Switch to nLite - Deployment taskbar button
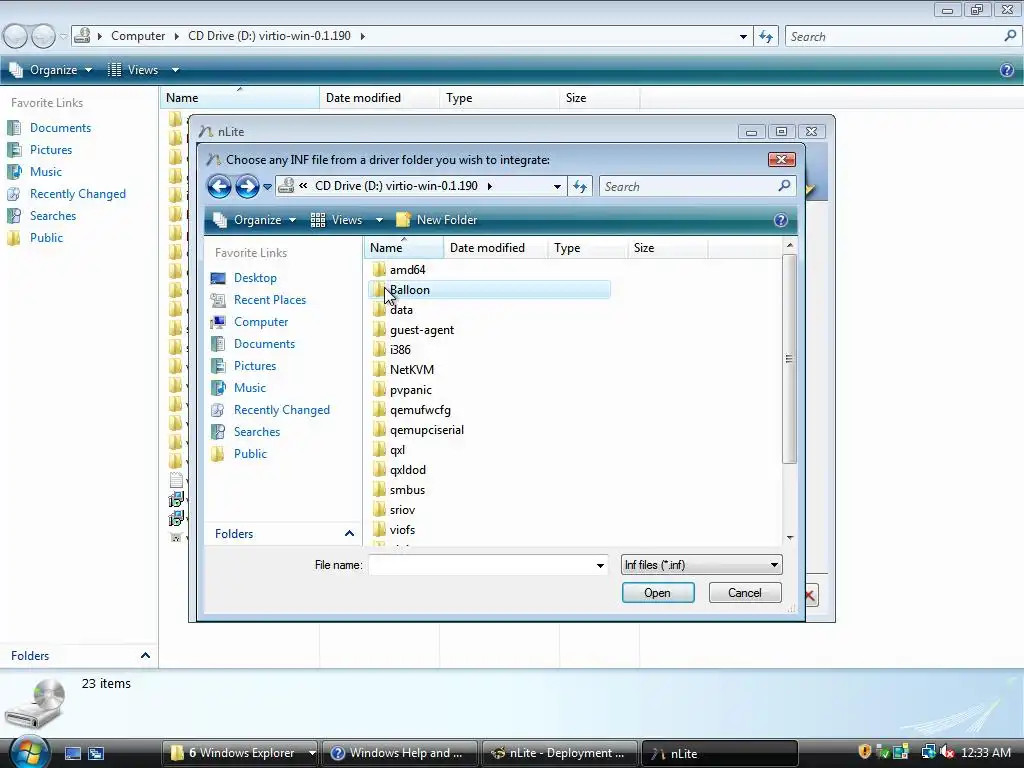Screen dimensions: 1024x768 [560, 753]
